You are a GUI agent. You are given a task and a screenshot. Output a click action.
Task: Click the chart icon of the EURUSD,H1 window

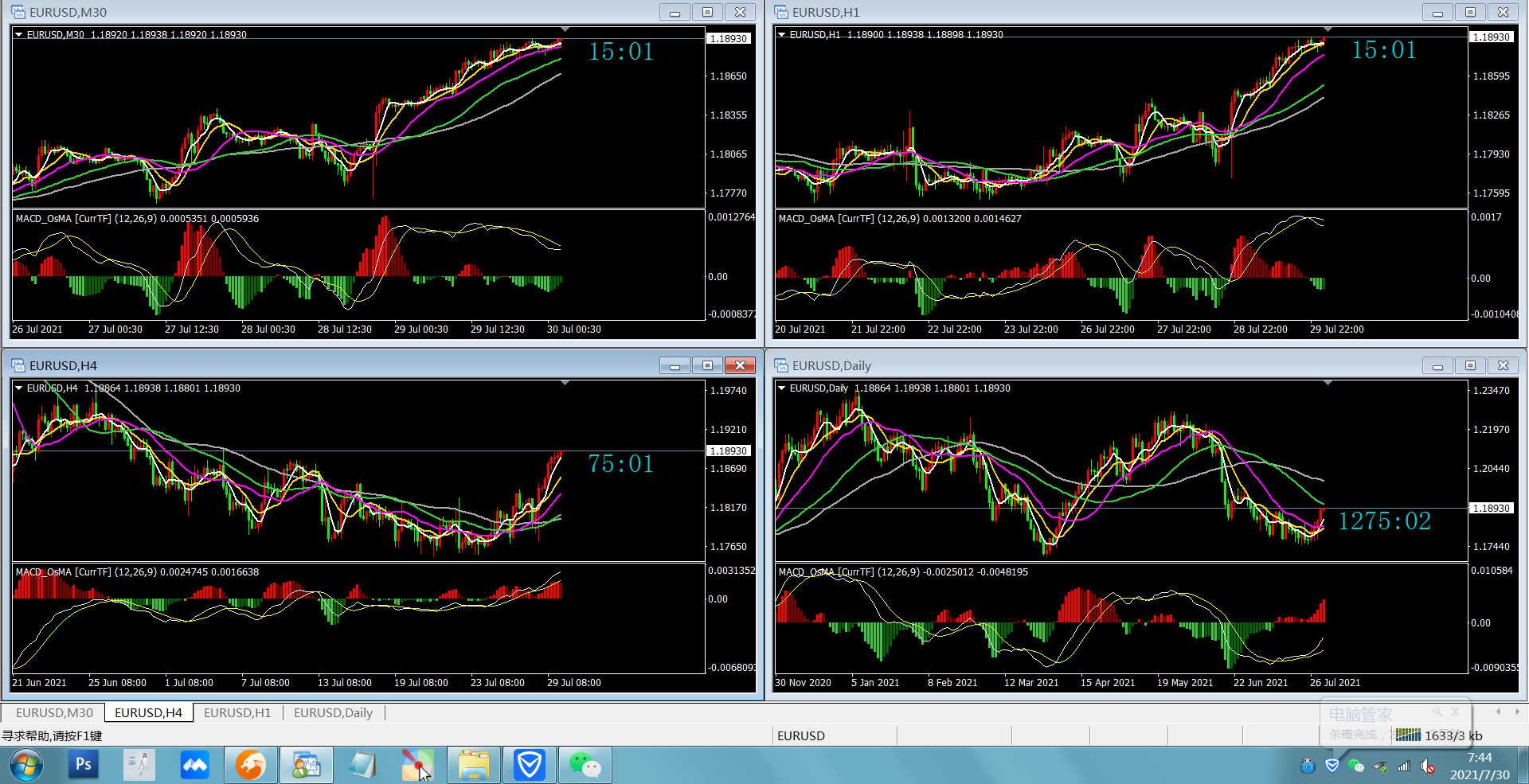coord(781,12)
